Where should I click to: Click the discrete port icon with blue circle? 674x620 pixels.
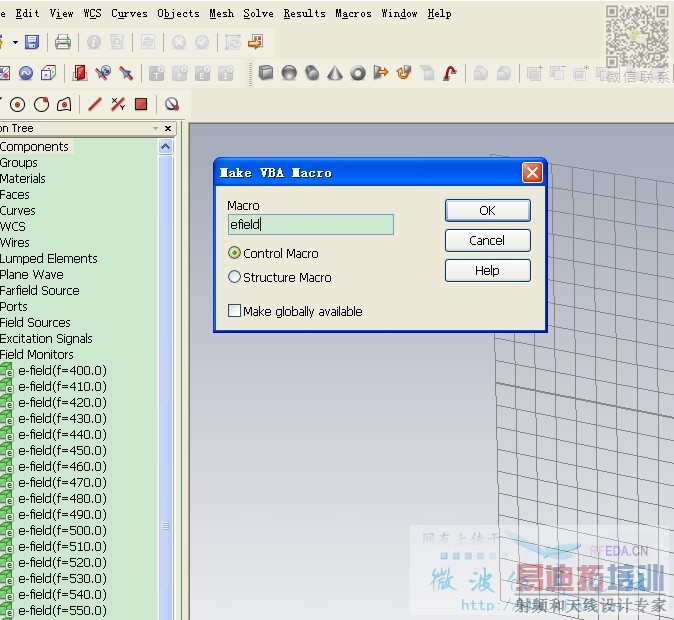(x=103, y=73)
